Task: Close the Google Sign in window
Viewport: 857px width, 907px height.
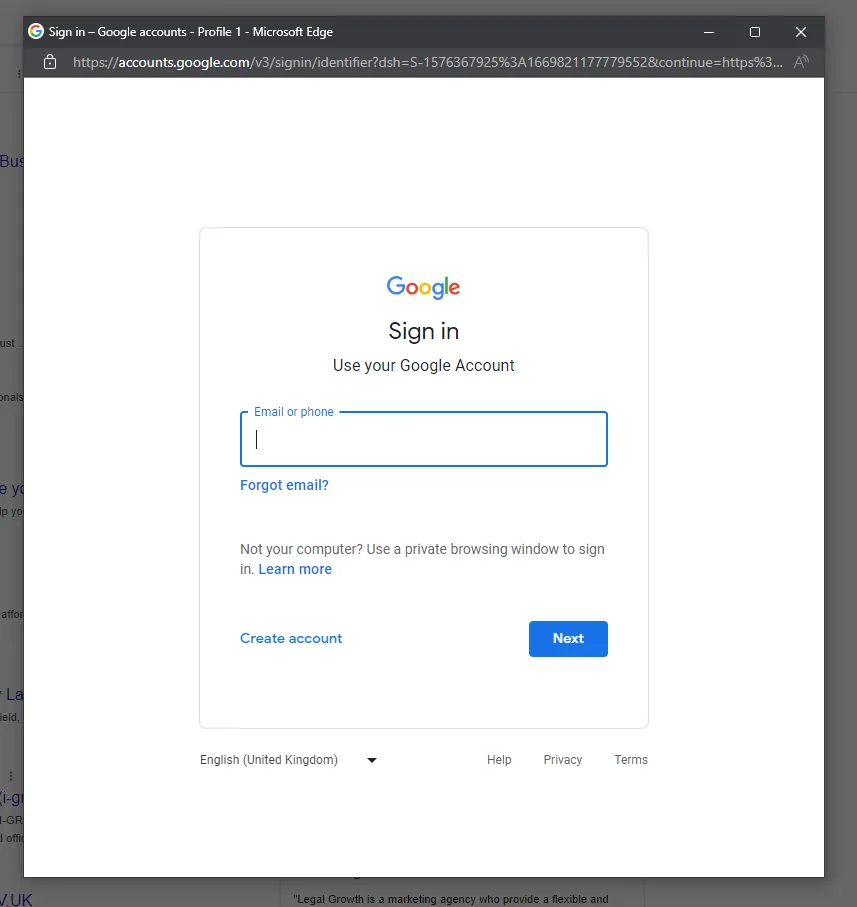Action: point(801,32)
